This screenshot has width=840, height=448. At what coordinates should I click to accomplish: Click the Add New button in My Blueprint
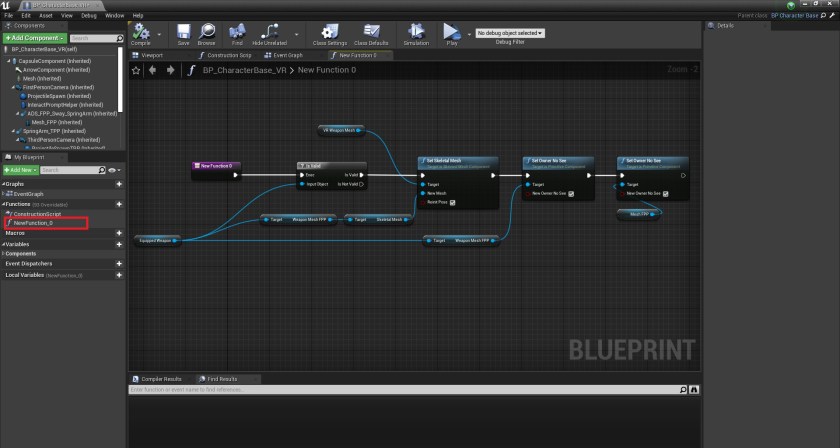click(x=20, y=170)
